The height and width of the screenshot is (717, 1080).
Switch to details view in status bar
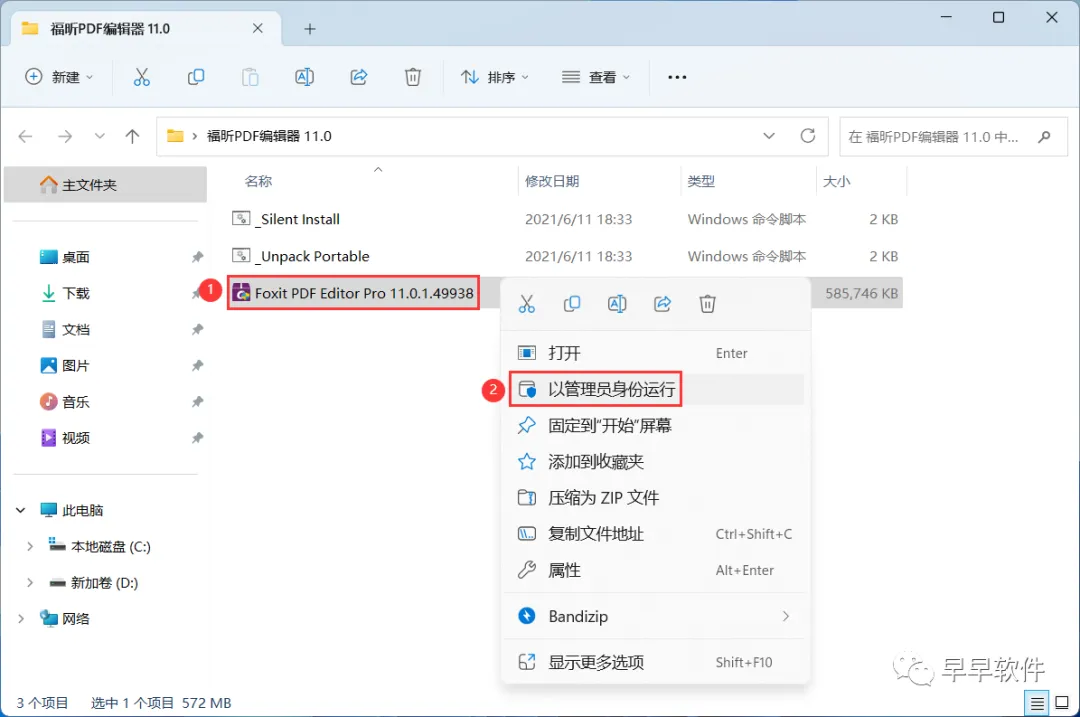click(1037, 703)
